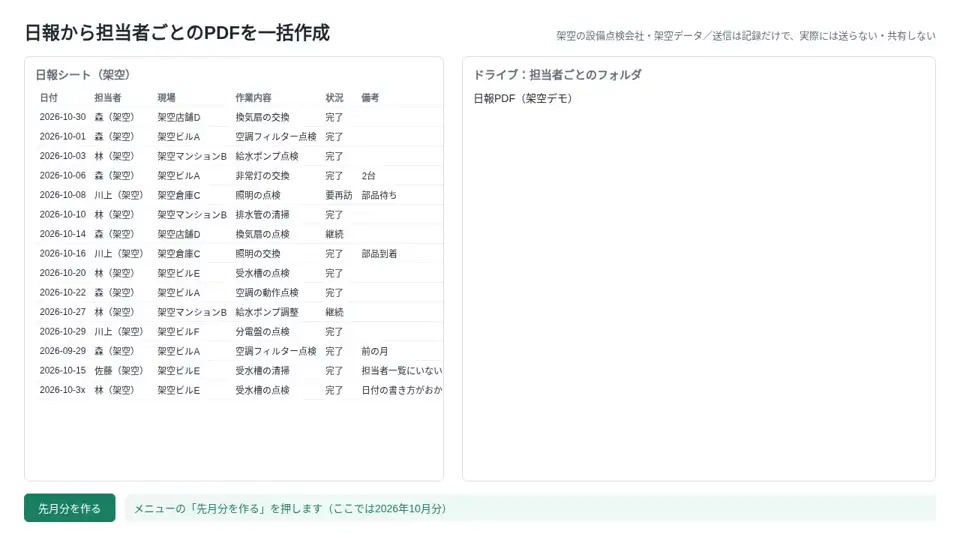This screenshot has height=540, width=960.
Task: Select the malformed date cell 2026-10-3x
Action: (62, 390)
